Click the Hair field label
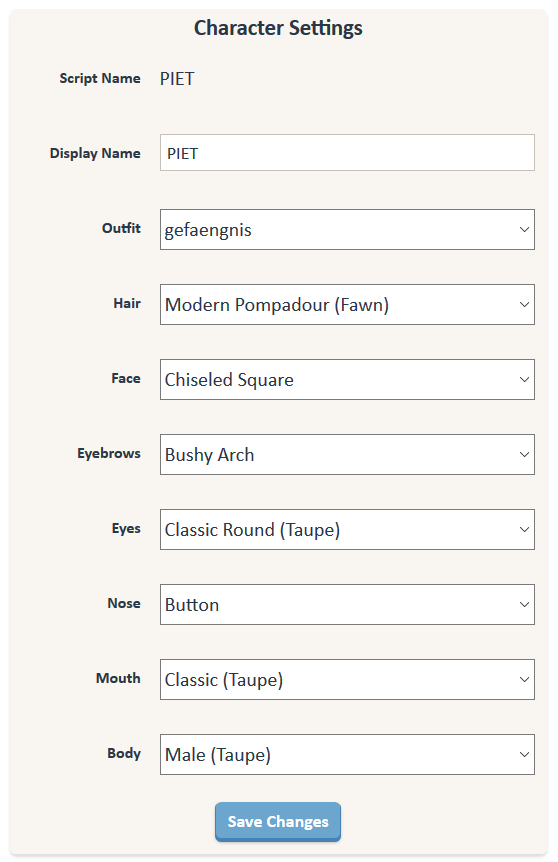Screen dimensions: 558x862 127,303
